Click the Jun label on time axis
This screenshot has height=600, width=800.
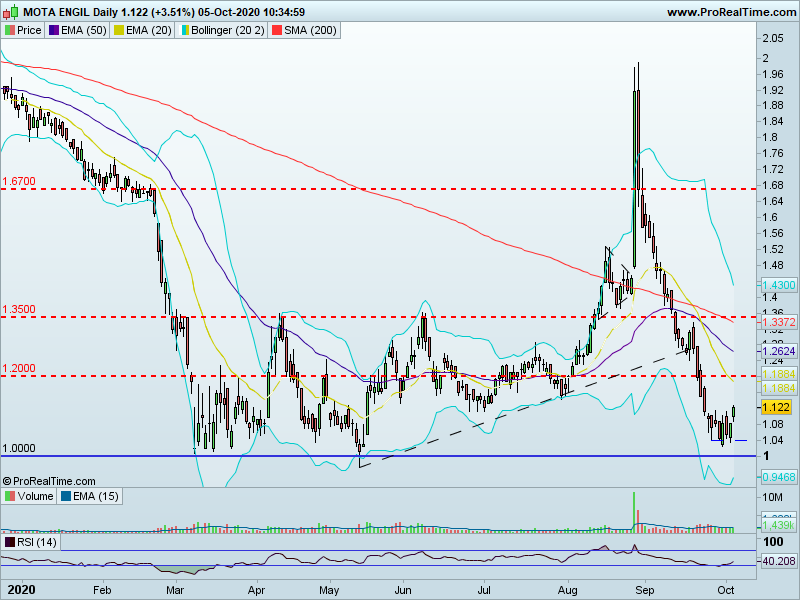click(x=403, y=590)
